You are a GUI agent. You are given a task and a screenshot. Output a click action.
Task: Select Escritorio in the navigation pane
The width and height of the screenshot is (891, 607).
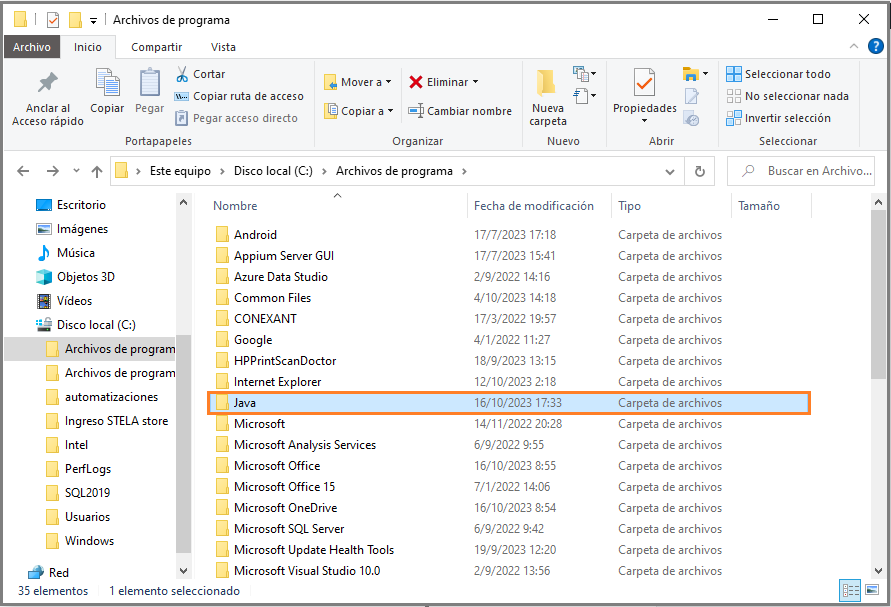[70, 205]
